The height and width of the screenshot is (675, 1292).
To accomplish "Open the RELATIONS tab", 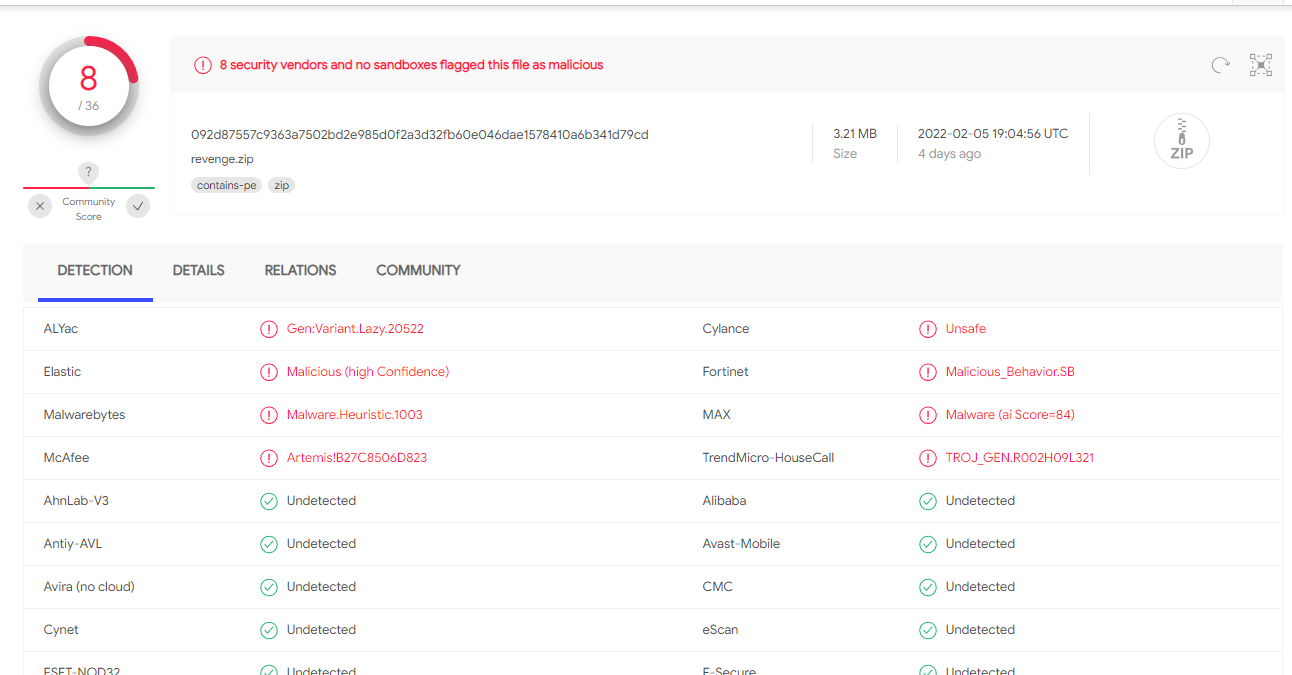I will pos(300,271).
